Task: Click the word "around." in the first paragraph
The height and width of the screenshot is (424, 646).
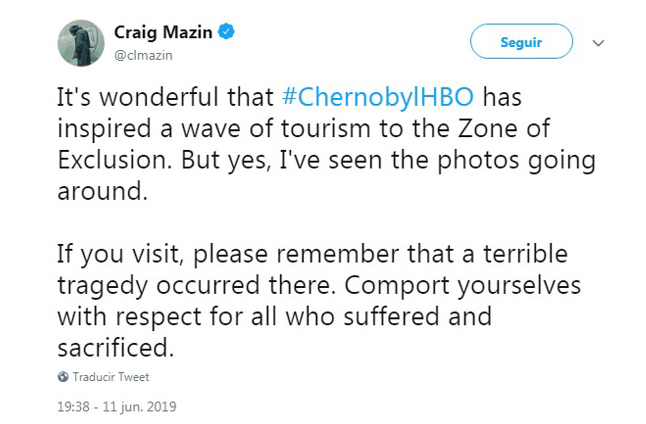Action: tap(104, 192)
